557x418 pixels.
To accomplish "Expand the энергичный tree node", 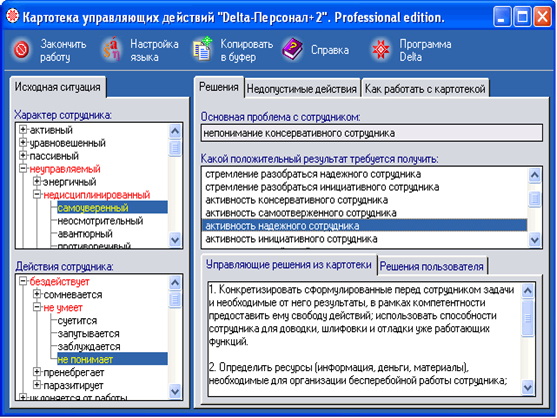I will pos(37,181).
